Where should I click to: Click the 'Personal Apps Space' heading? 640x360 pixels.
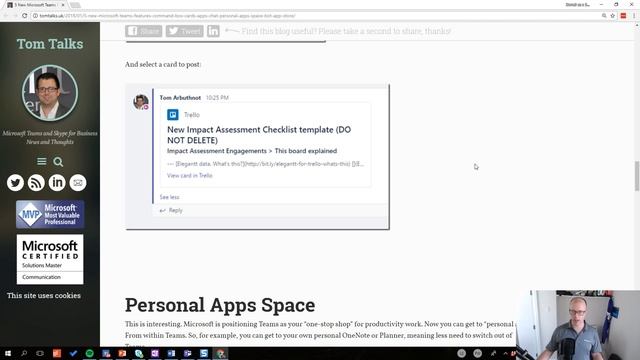[x=220, y=305]
